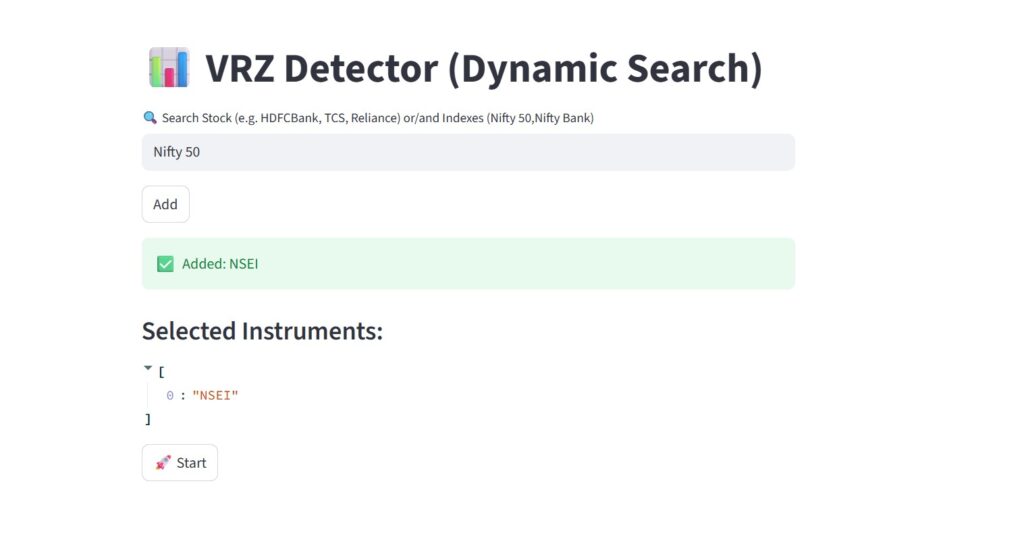Click the "Selected Instruments:" heading

coord(263,331)
